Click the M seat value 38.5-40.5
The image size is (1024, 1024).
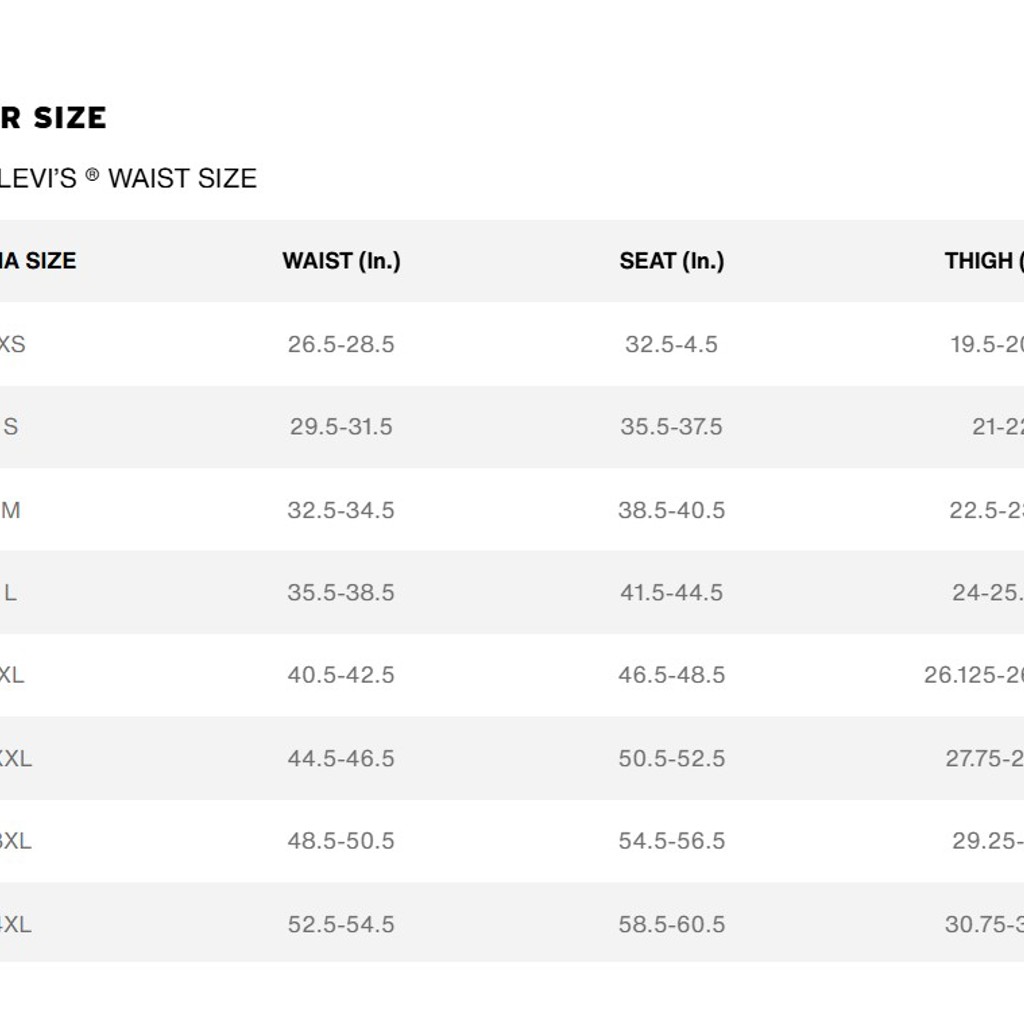tap(671, 510)
